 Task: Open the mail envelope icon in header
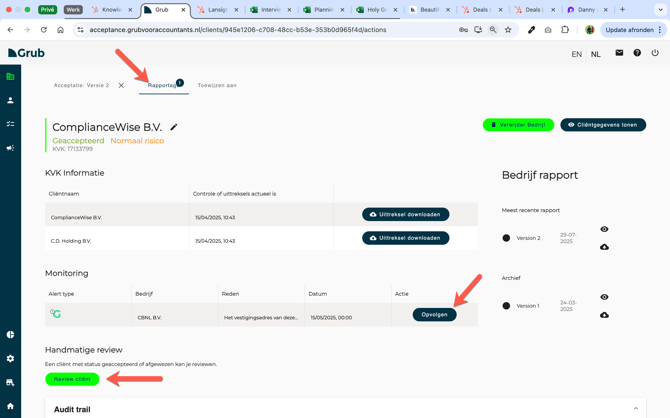[x=619, y=53]
